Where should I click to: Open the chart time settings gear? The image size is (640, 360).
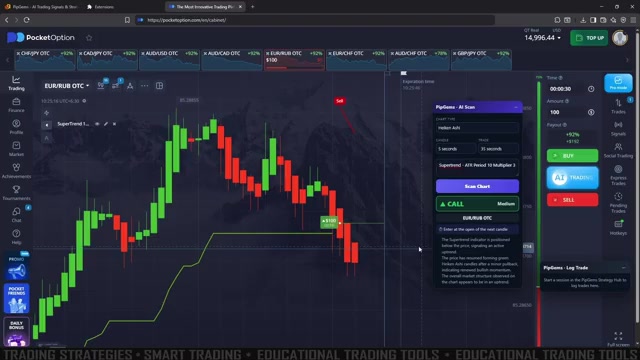(x=84, y=101)
